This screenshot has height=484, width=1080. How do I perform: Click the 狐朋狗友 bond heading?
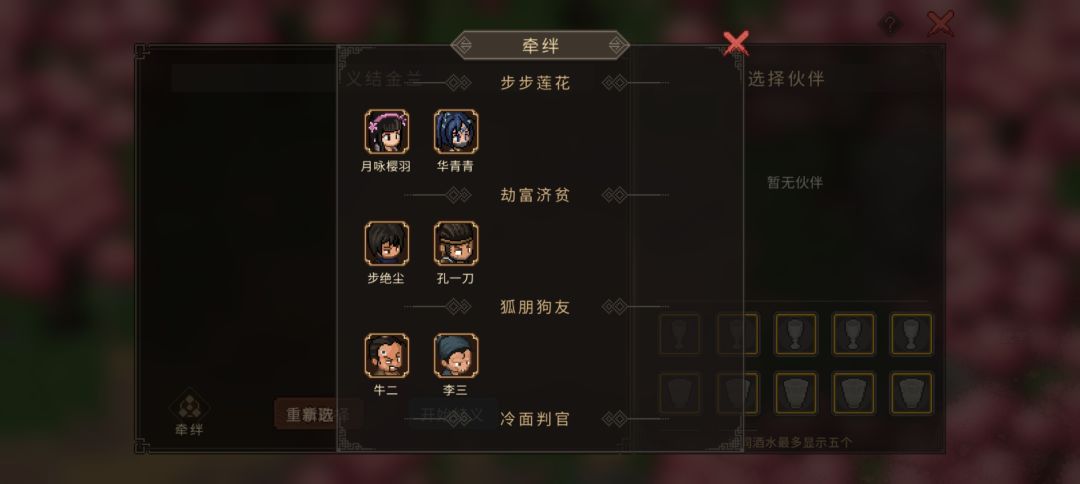coord(535,307)
